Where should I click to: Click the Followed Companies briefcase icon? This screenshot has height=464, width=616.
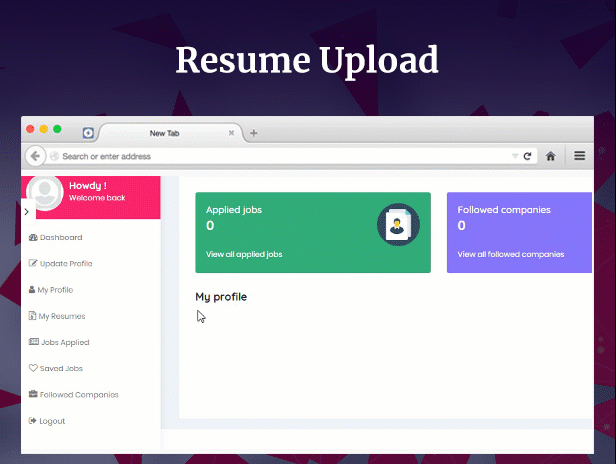(33, 394)
